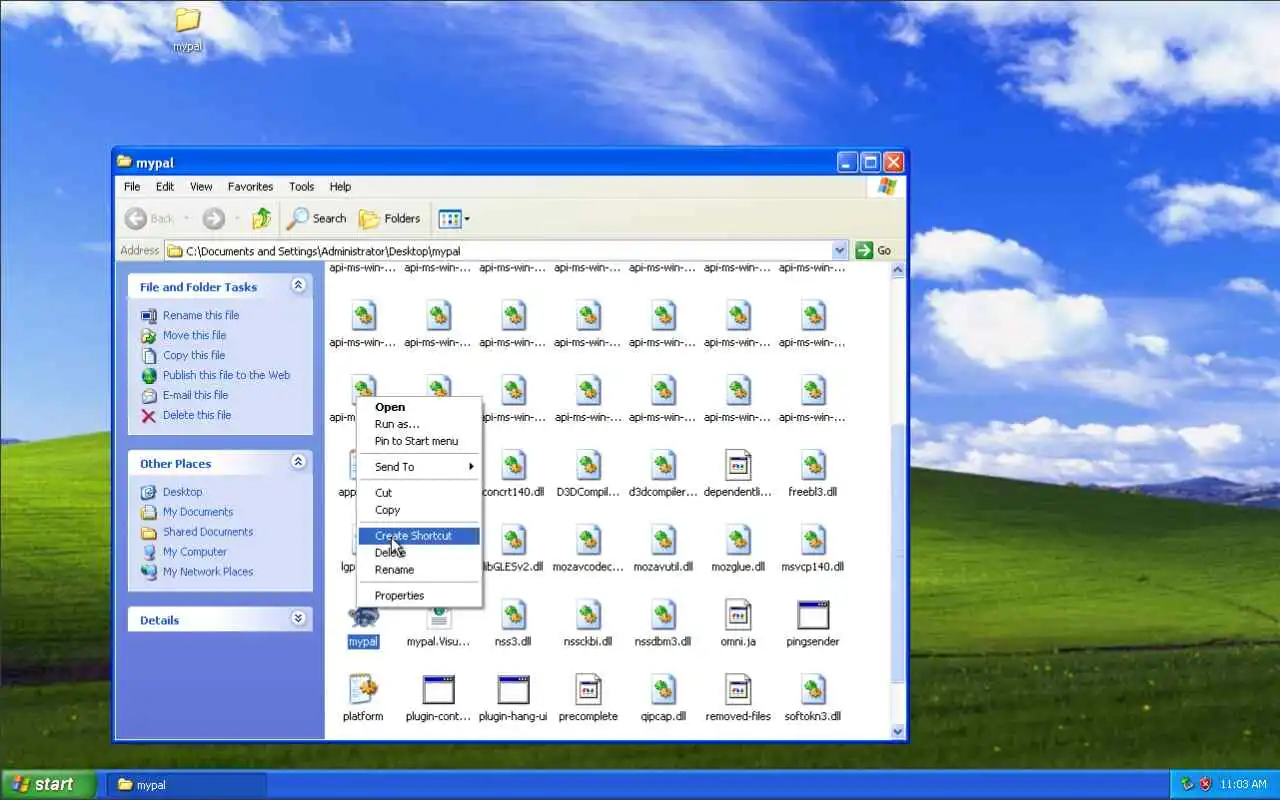
Task: Go to My Documents in Other Places
Action: [x=198, y=512]
